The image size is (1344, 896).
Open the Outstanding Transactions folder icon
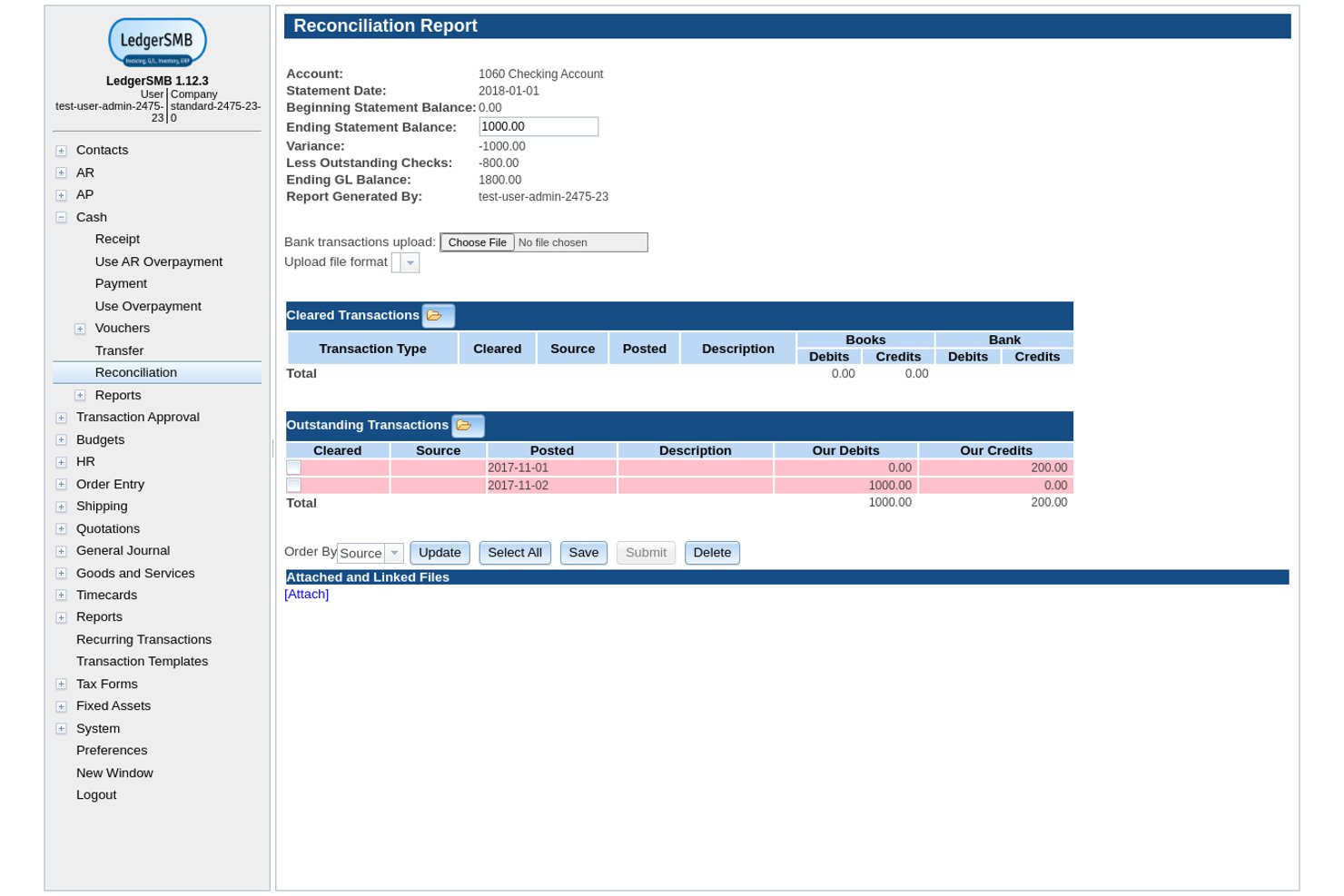(x=468, y=426)
